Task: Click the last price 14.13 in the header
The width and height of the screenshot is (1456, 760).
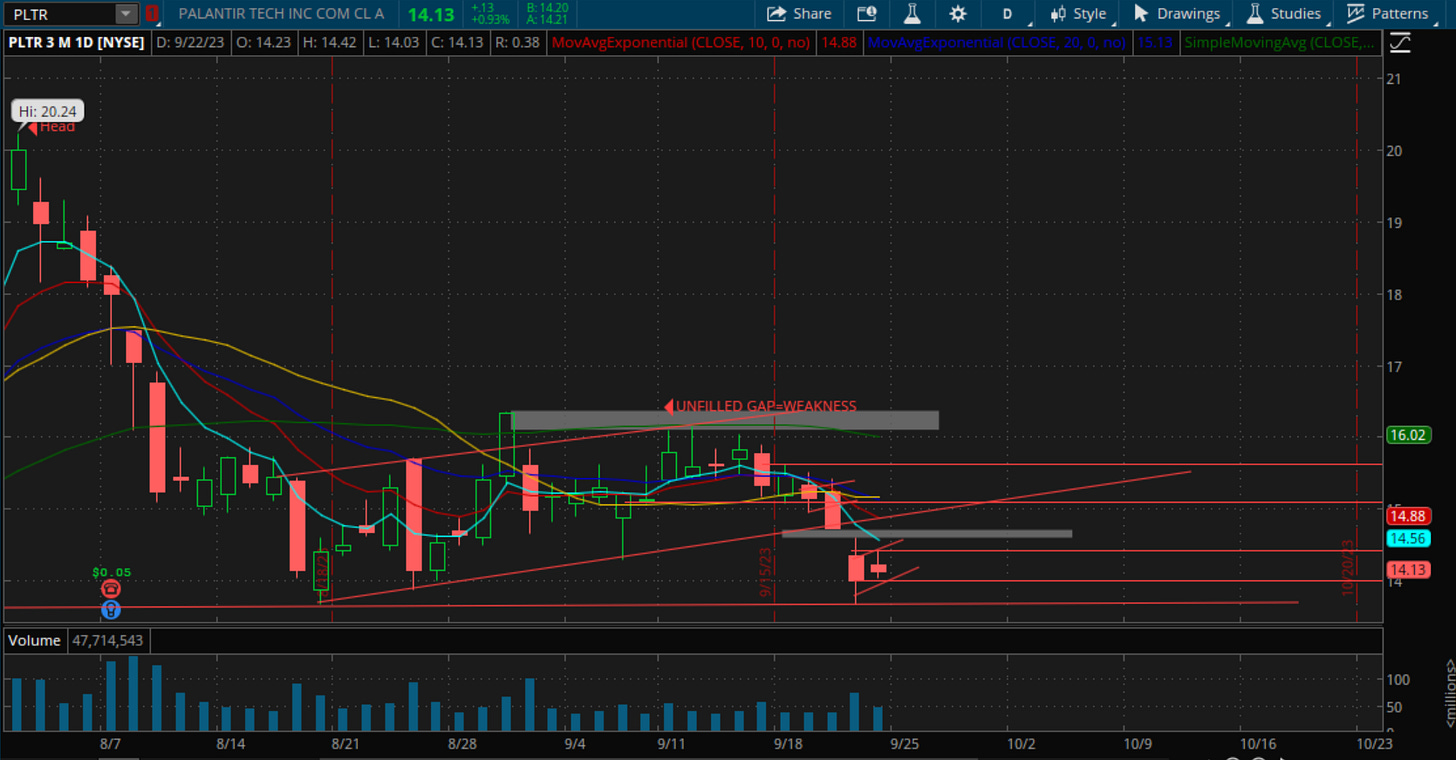Action: pyautogui.click(x=431, y=14)
